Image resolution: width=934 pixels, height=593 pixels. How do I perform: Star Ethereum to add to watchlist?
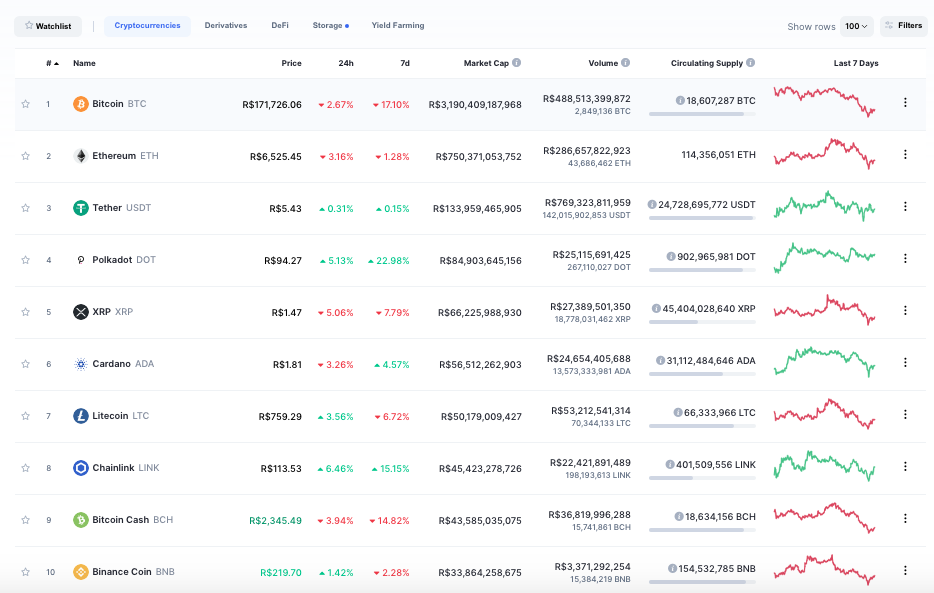coord(26,156)
